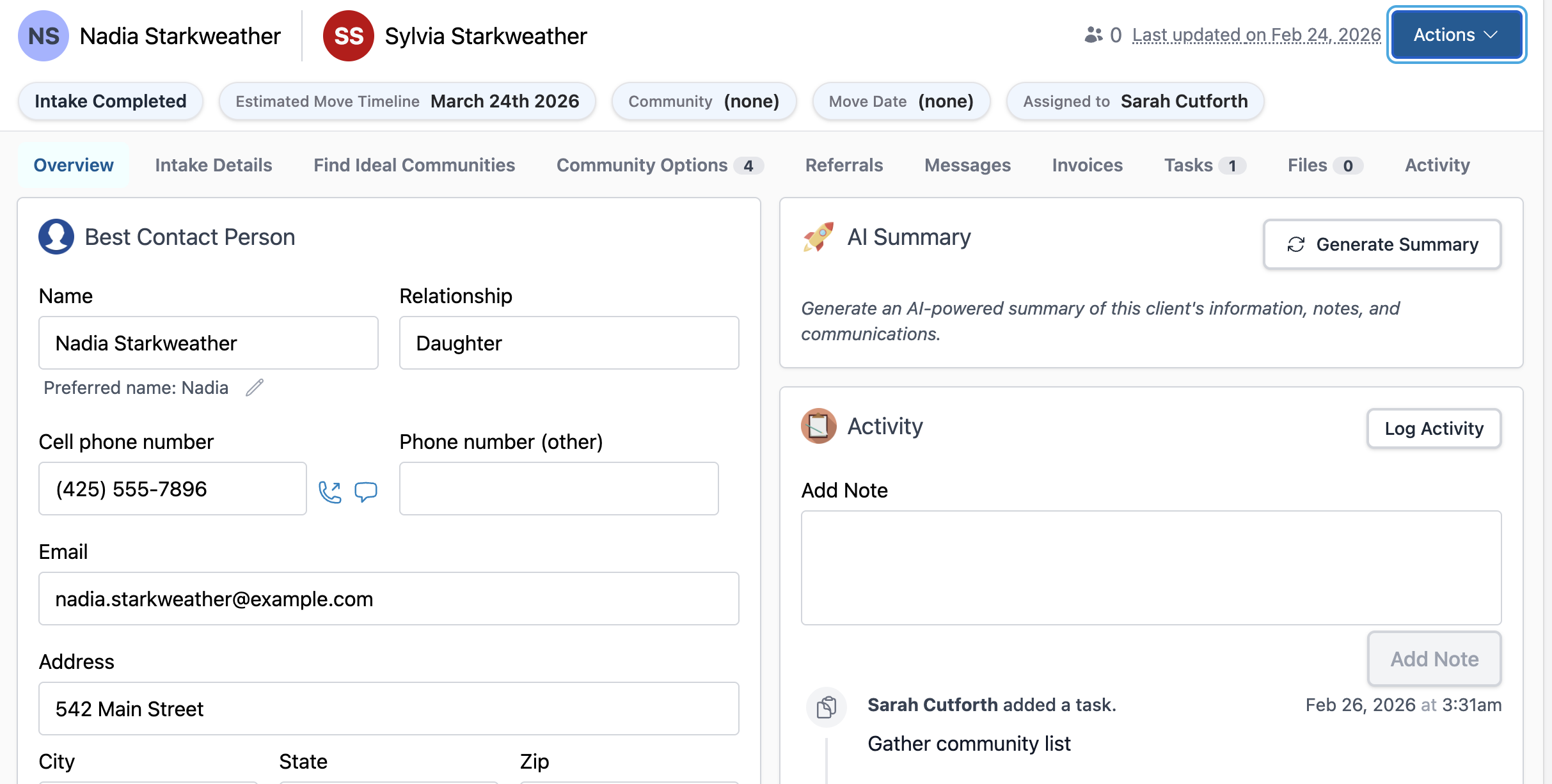Click the Generate Summary button
This screenshot has height=784, width=1552.
pos(1382,244)
